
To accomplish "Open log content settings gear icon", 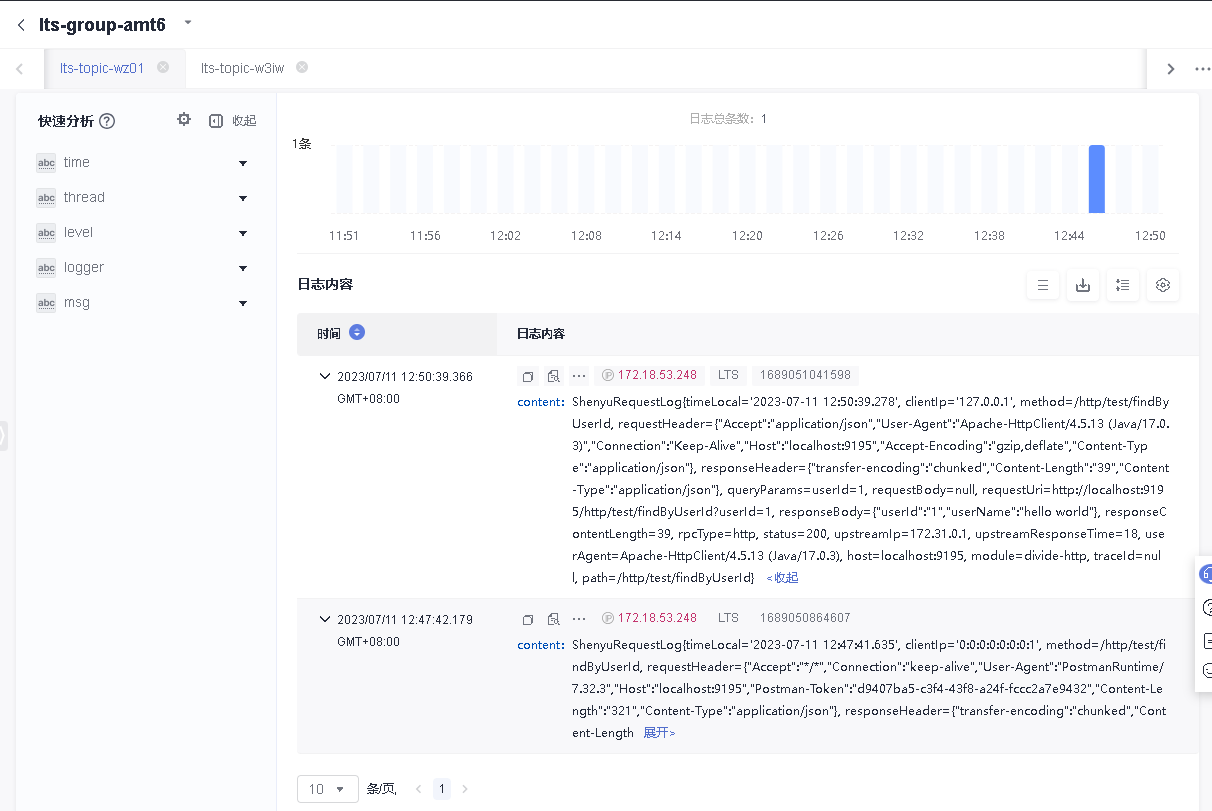I will [x=1162, y=285].
